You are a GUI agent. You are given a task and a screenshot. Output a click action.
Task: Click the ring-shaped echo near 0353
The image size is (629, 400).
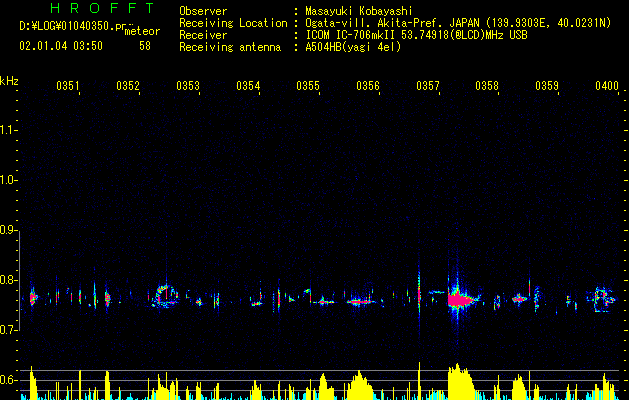[165, 296]
